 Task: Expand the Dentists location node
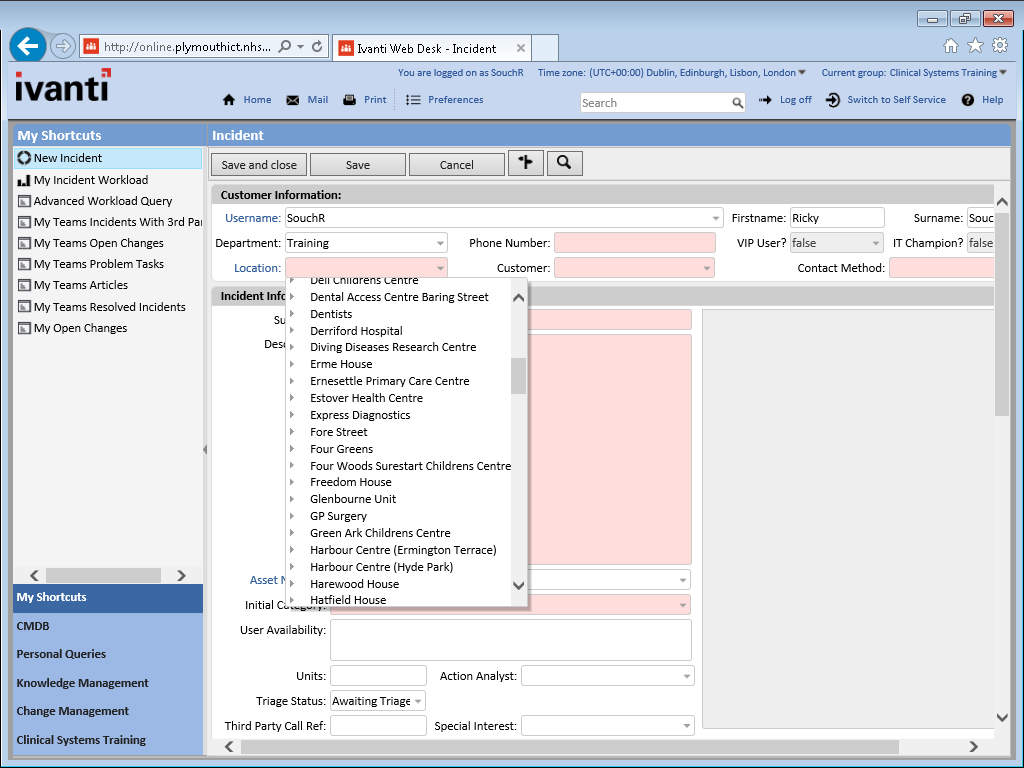click(292, 313)
